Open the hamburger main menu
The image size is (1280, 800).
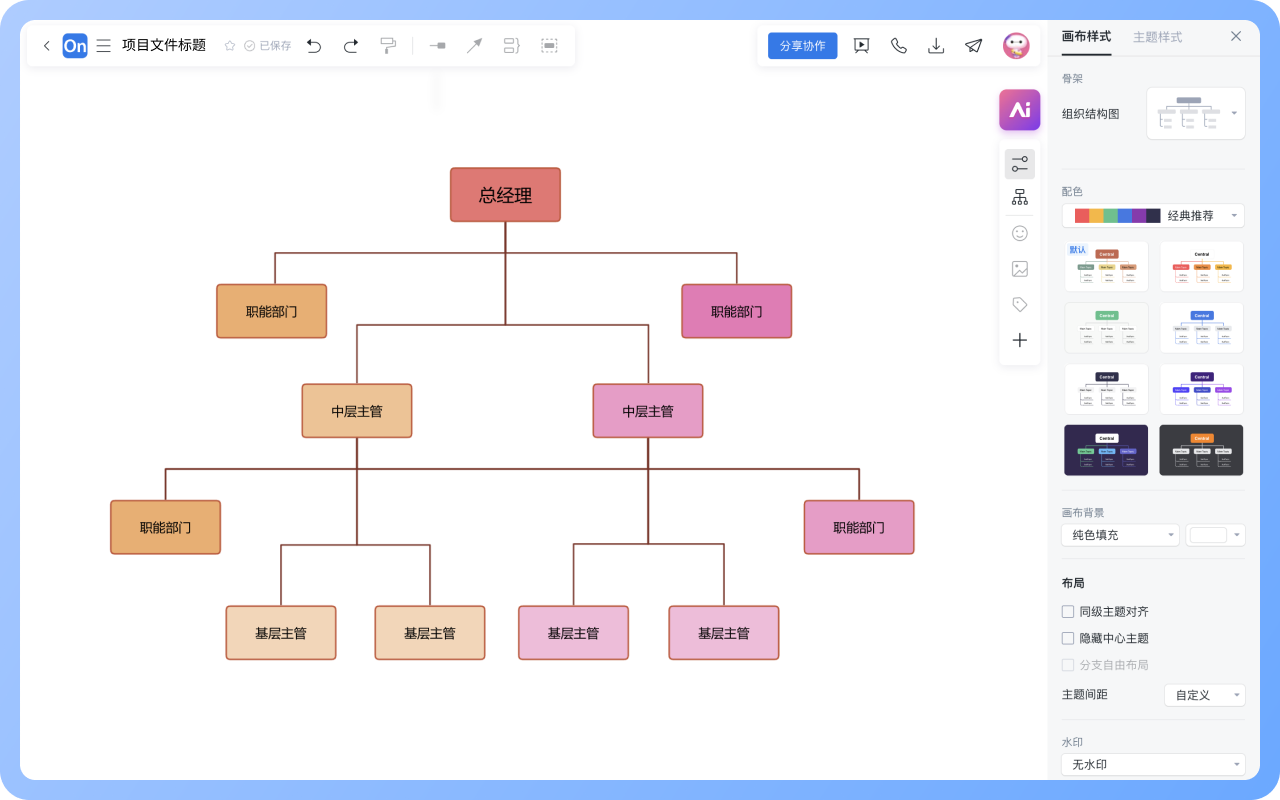103,46
